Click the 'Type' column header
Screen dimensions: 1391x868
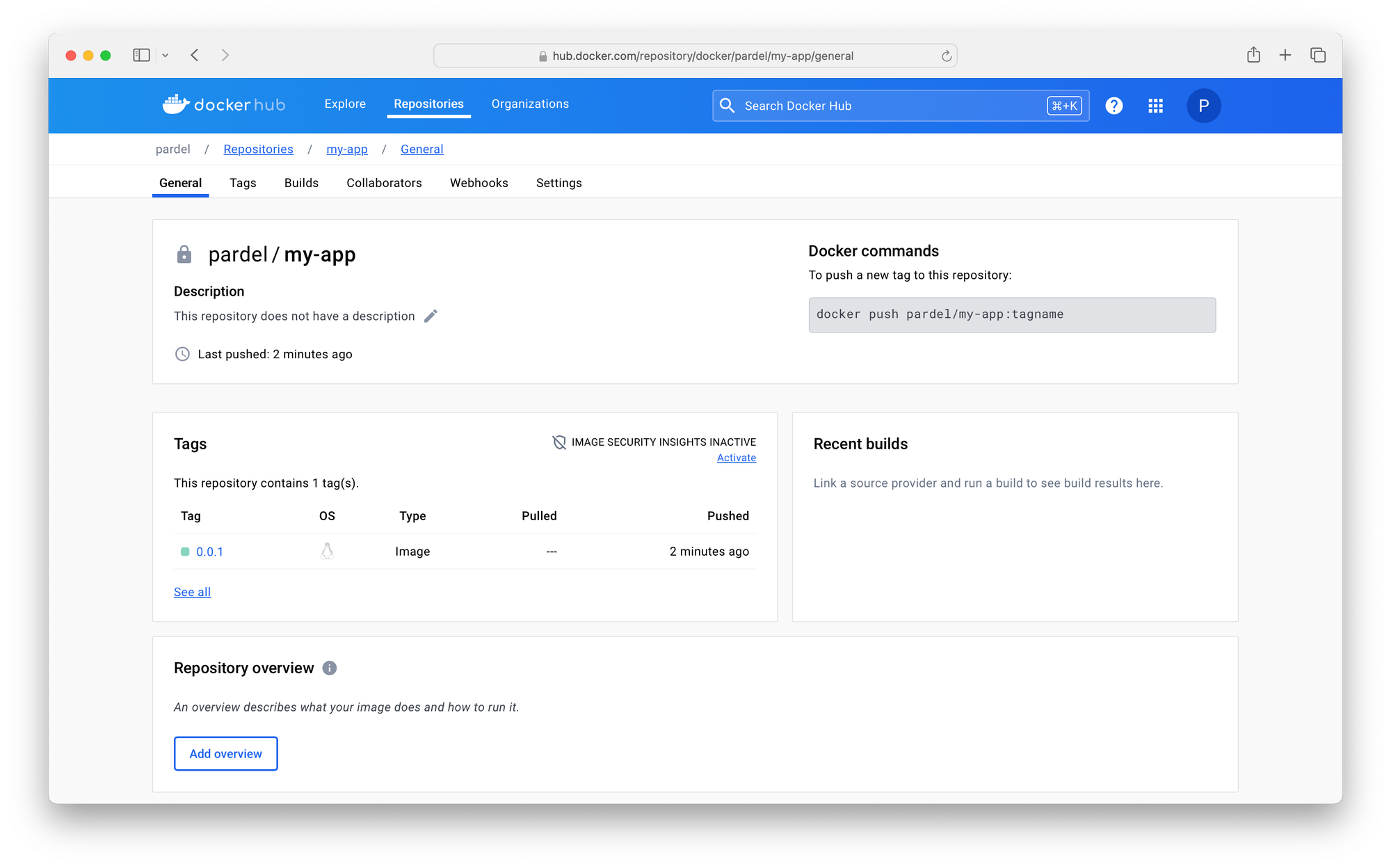coord(412,516)
